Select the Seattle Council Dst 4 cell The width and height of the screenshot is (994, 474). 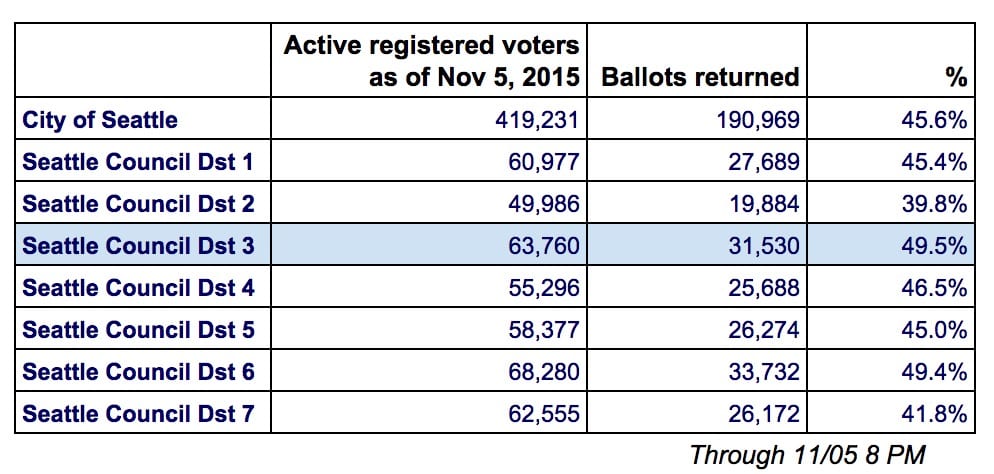point(138,288)
